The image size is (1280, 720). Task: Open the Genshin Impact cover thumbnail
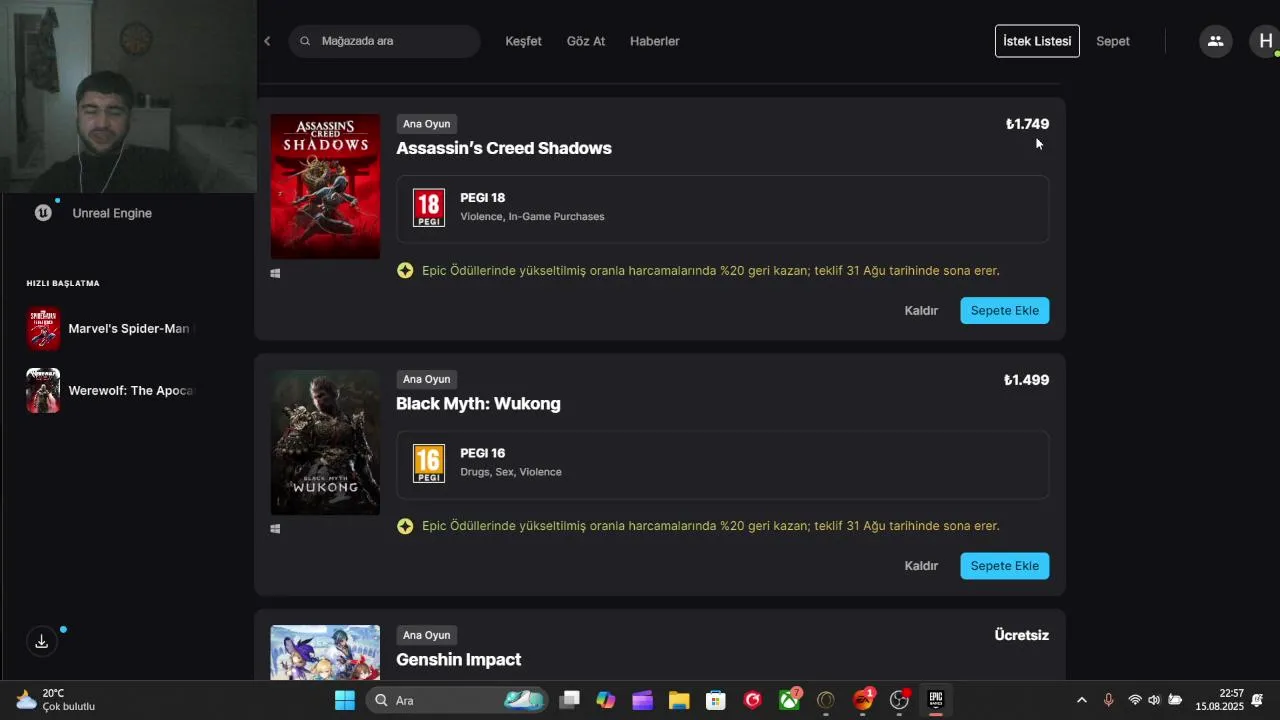pos(325,652)
